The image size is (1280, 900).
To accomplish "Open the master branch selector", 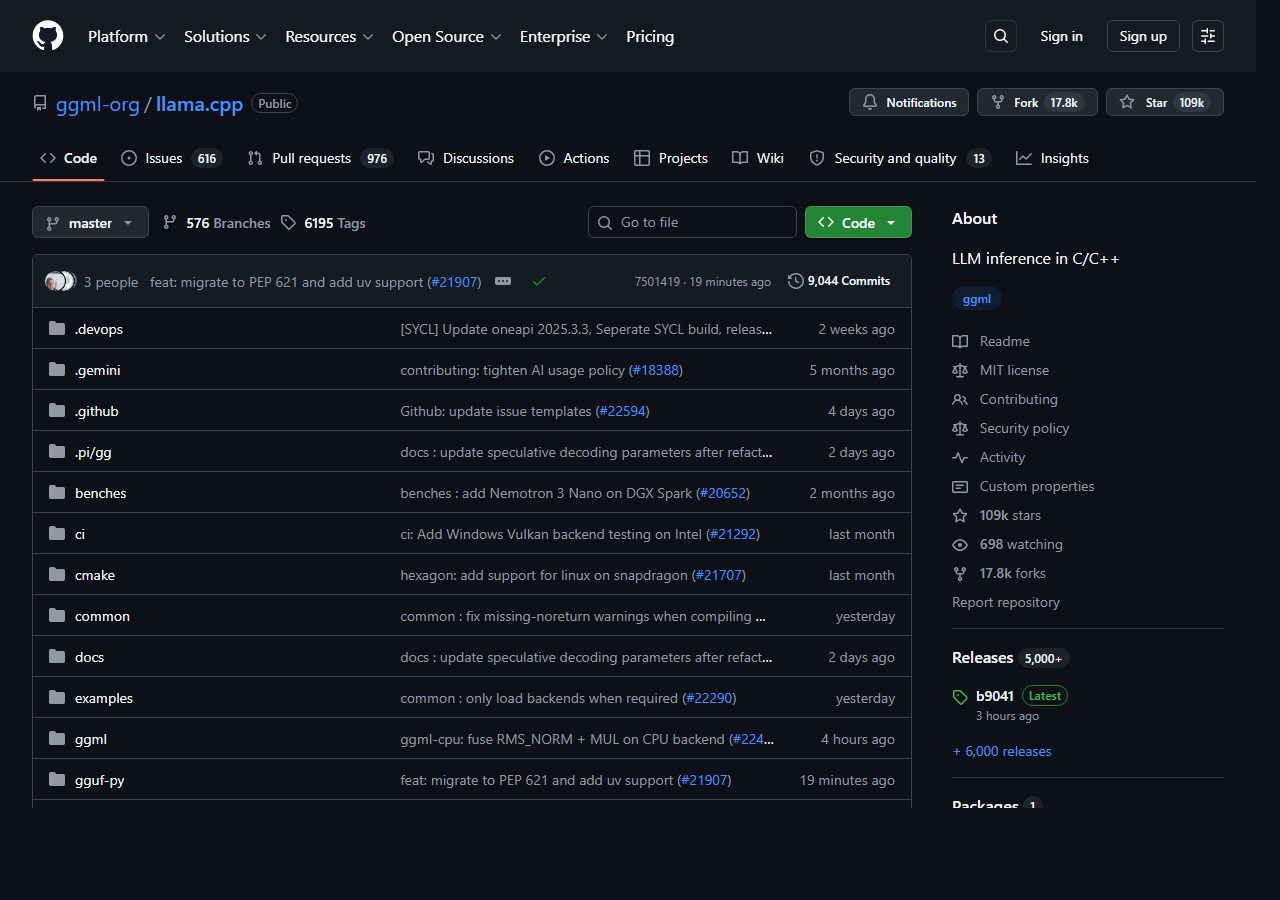I will [x=90, y=222].
